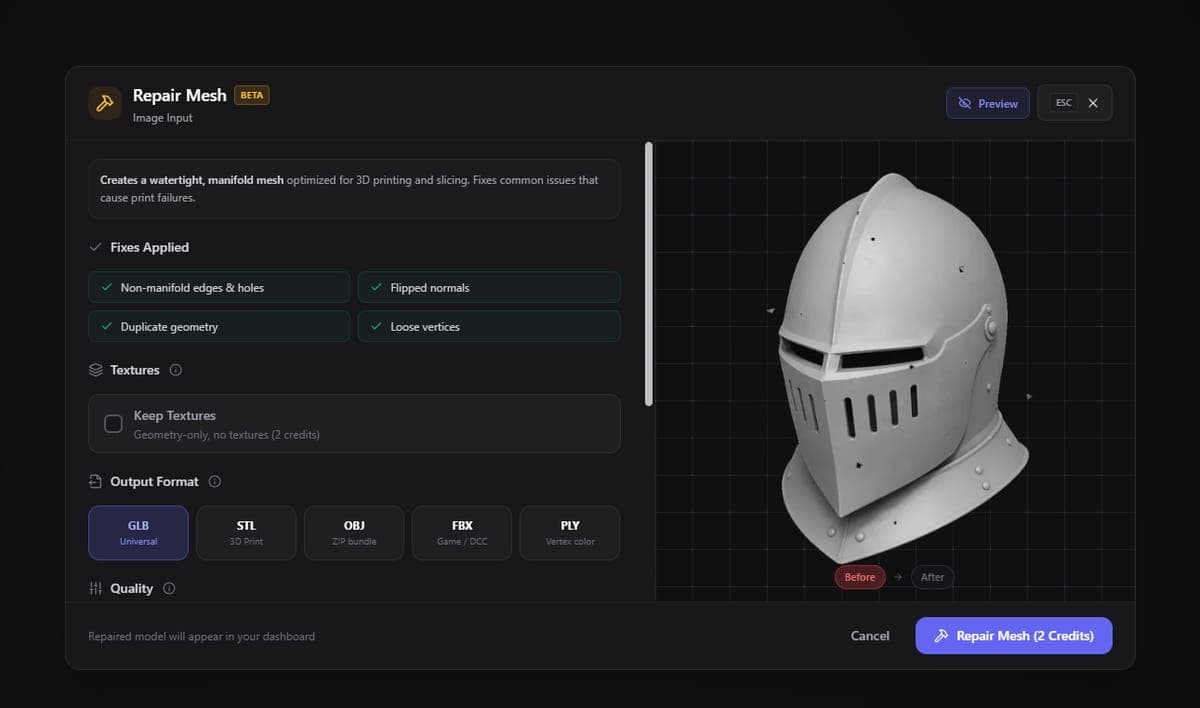Click the Loose vertices fix item
1200x708 pixels.
[489, 326]
